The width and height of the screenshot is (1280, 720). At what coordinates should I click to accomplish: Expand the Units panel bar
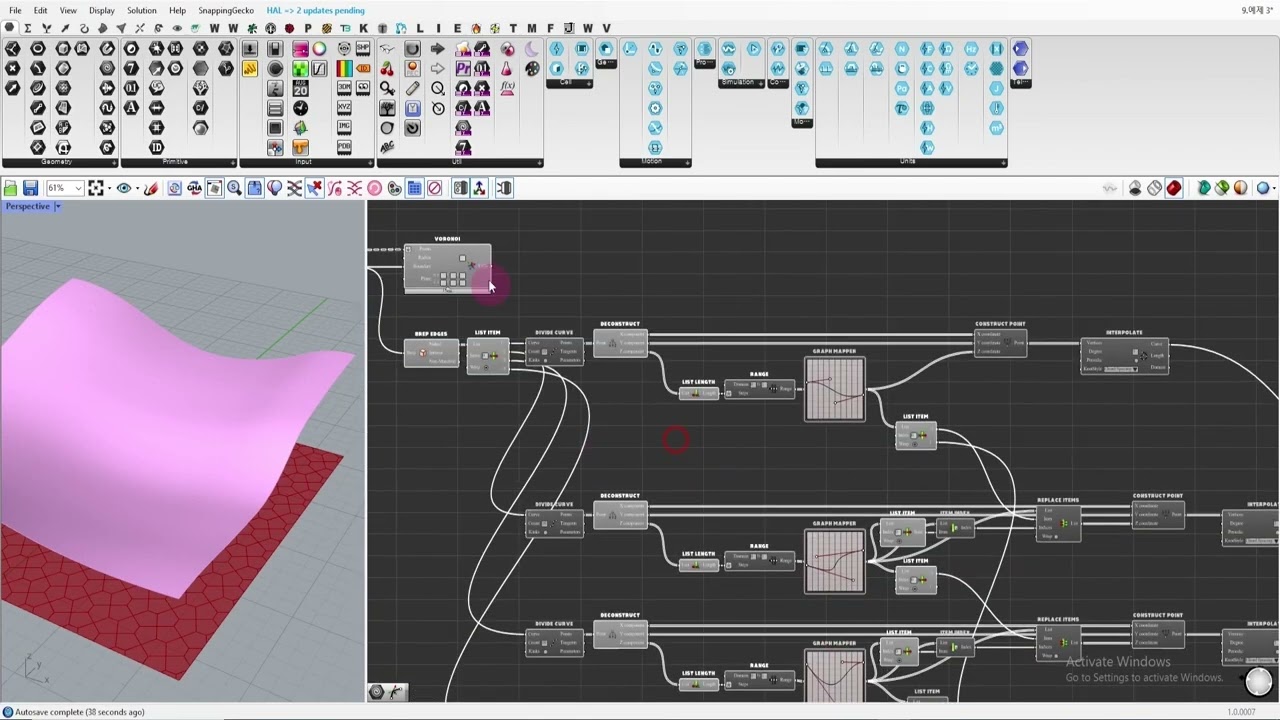911,162
